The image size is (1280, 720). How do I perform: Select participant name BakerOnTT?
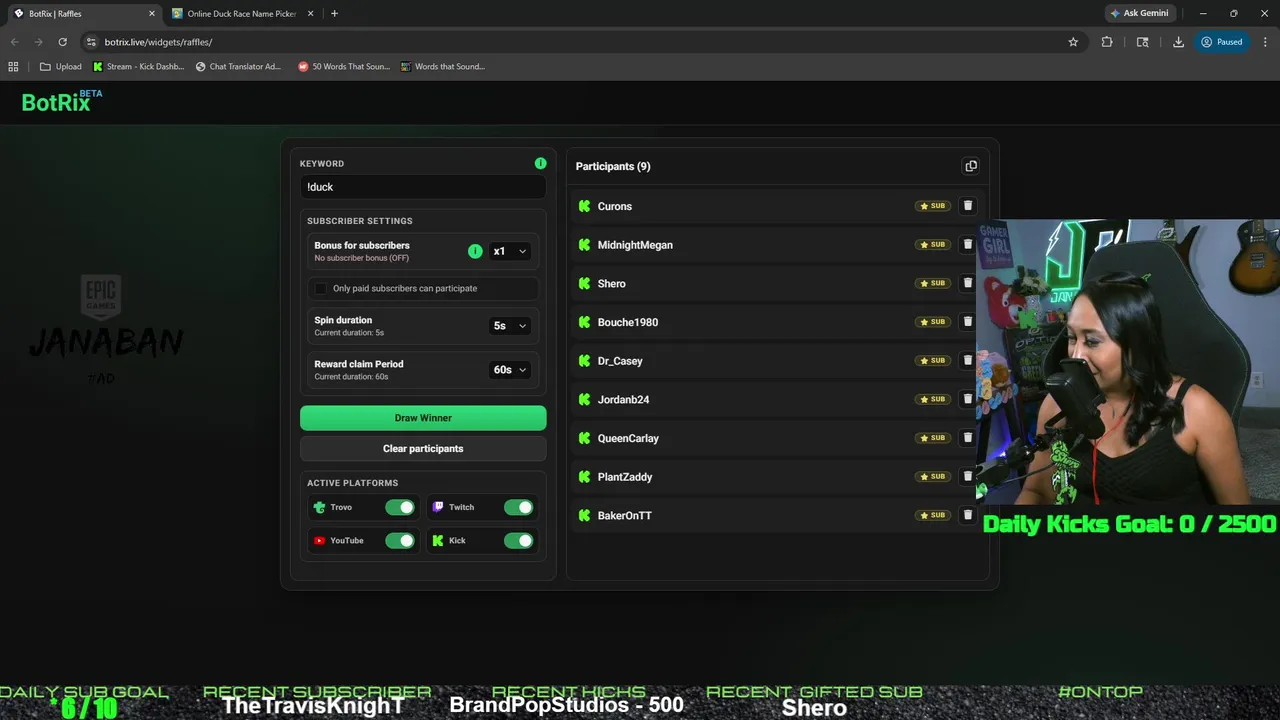coord(624,516)
